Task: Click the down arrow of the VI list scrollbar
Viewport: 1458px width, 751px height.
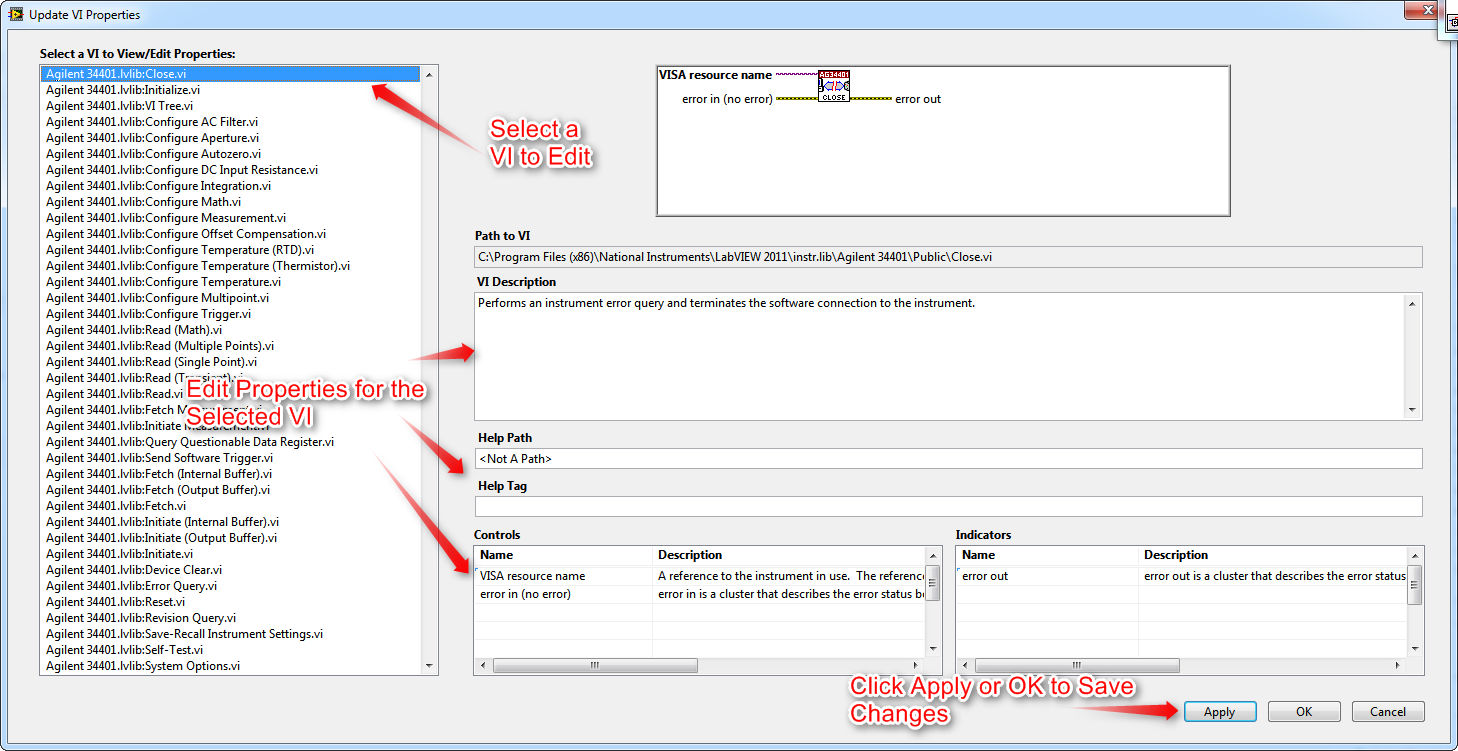Action: click(429, 666)
